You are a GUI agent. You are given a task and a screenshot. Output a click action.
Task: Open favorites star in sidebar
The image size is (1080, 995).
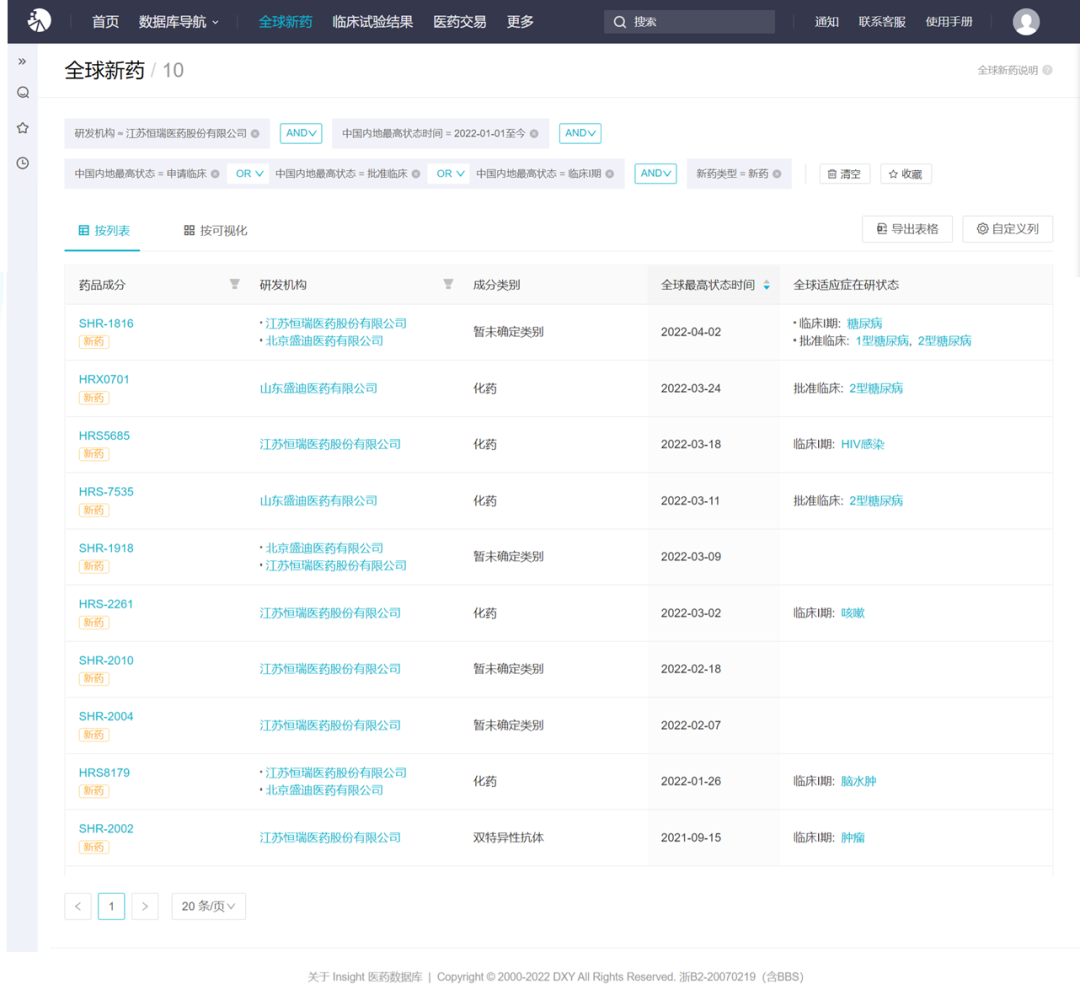pos(23,128)
